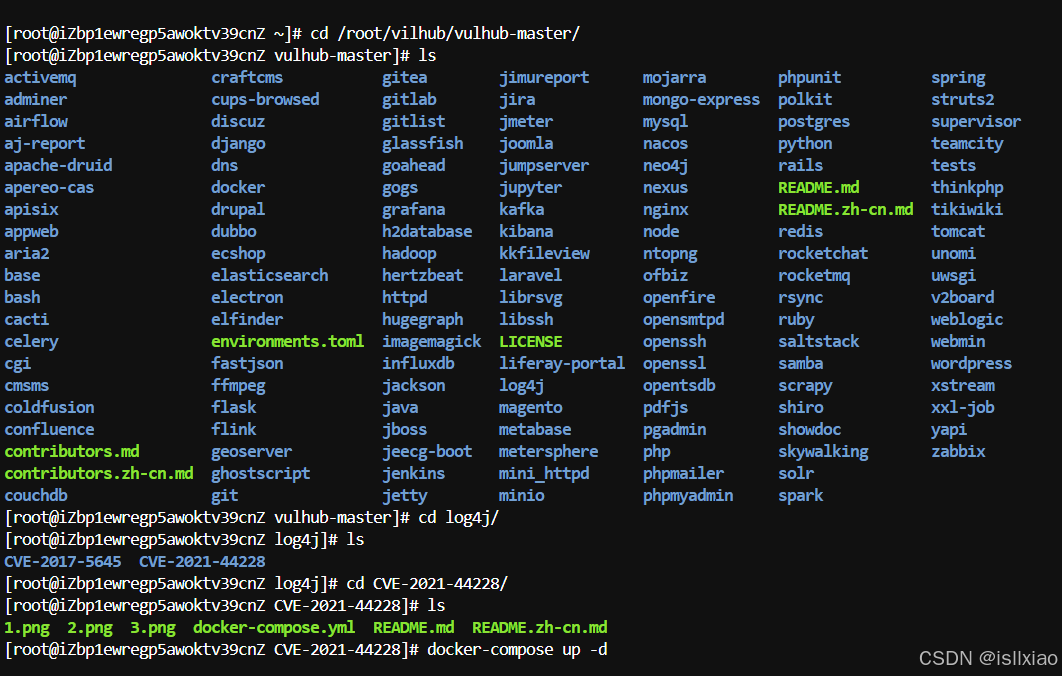The width and height of the screenshot is (1062, 676).
Task: Click the 'kkfileview' entry
Action: point(545,254)
